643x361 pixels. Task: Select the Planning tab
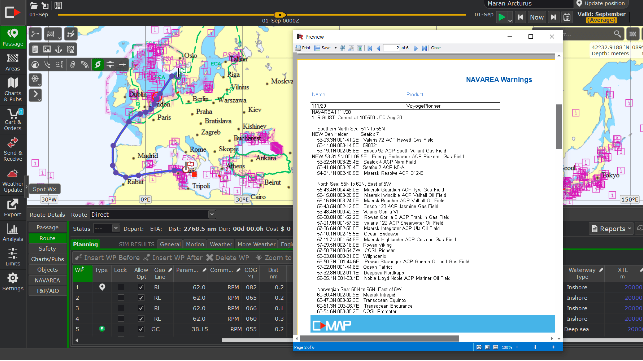point(86,244)
